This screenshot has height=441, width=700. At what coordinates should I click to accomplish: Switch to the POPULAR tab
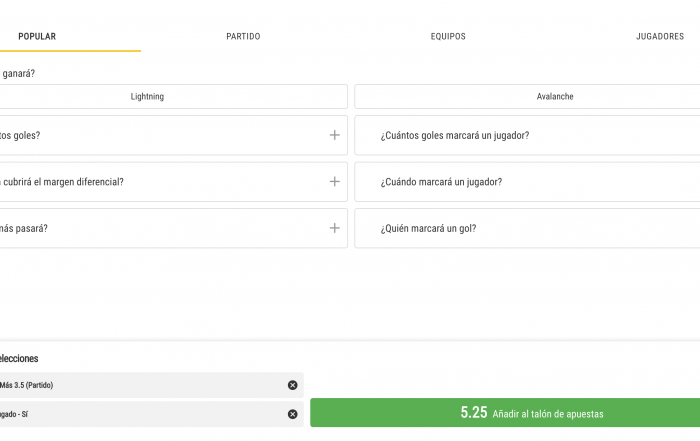click(x=37, y=36)
